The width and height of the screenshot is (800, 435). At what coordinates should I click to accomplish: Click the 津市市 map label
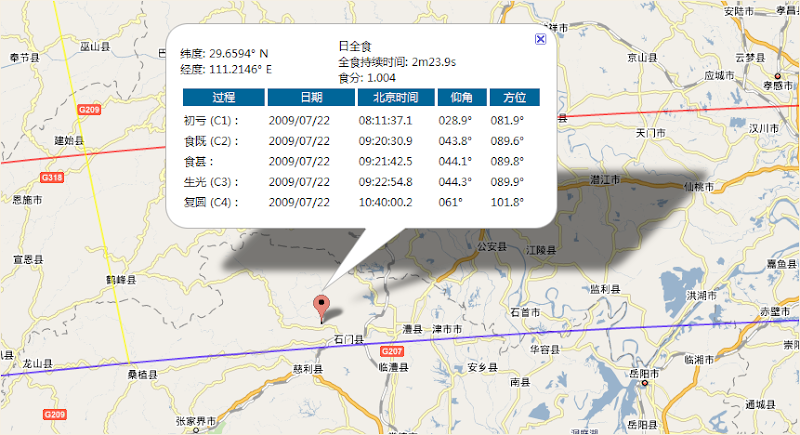[x=447, y=329]
